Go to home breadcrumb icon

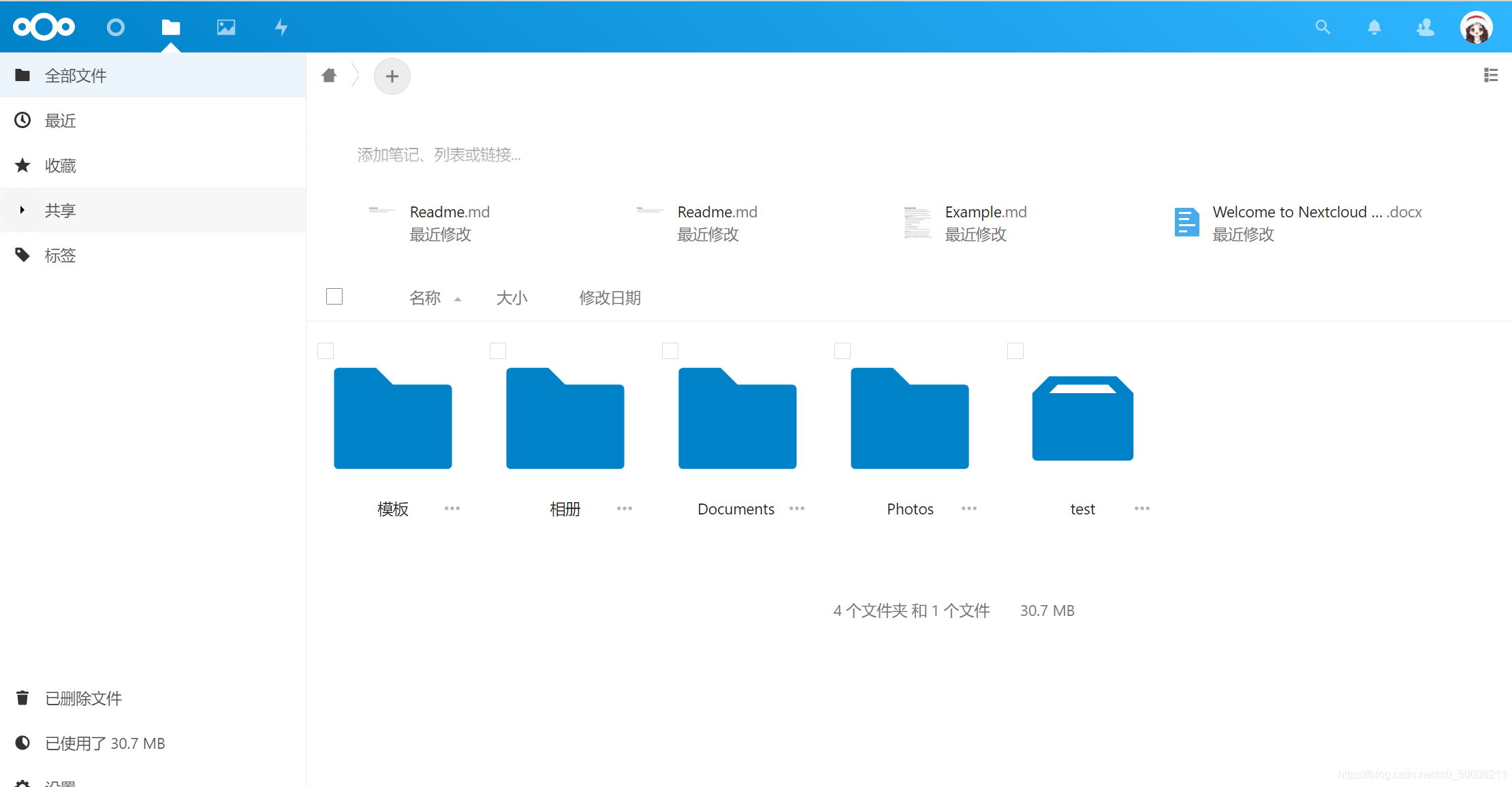click(x=329, y=75)
